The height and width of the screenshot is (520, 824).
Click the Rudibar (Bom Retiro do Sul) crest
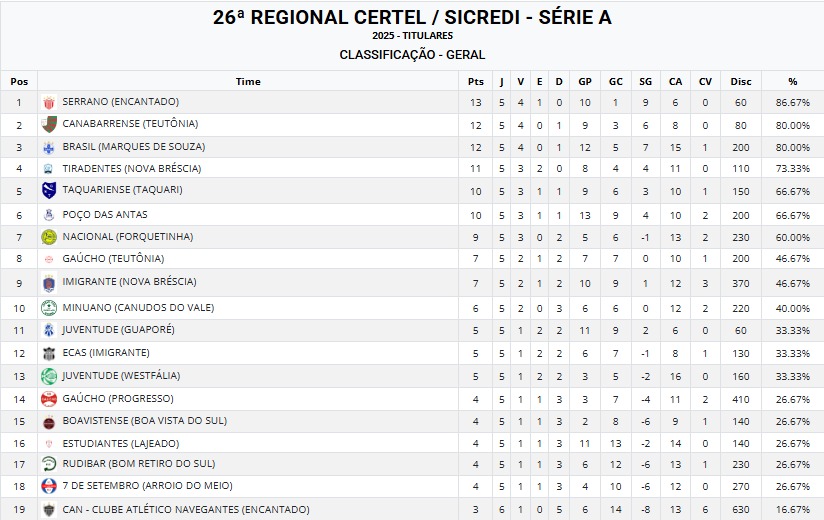coord(49,464)
